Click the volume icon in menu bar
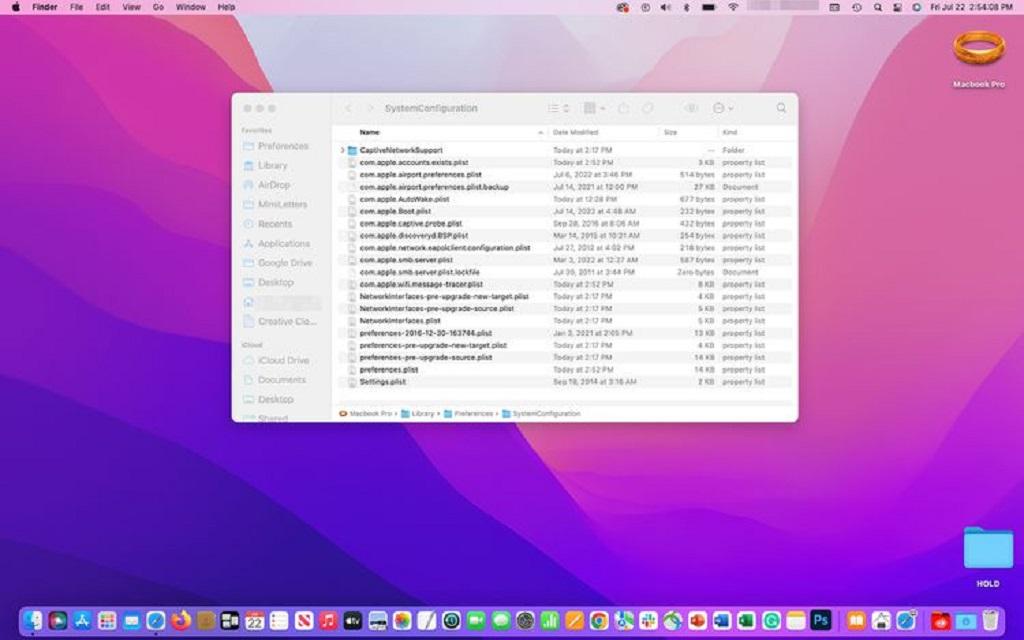 tap(665, 7)
